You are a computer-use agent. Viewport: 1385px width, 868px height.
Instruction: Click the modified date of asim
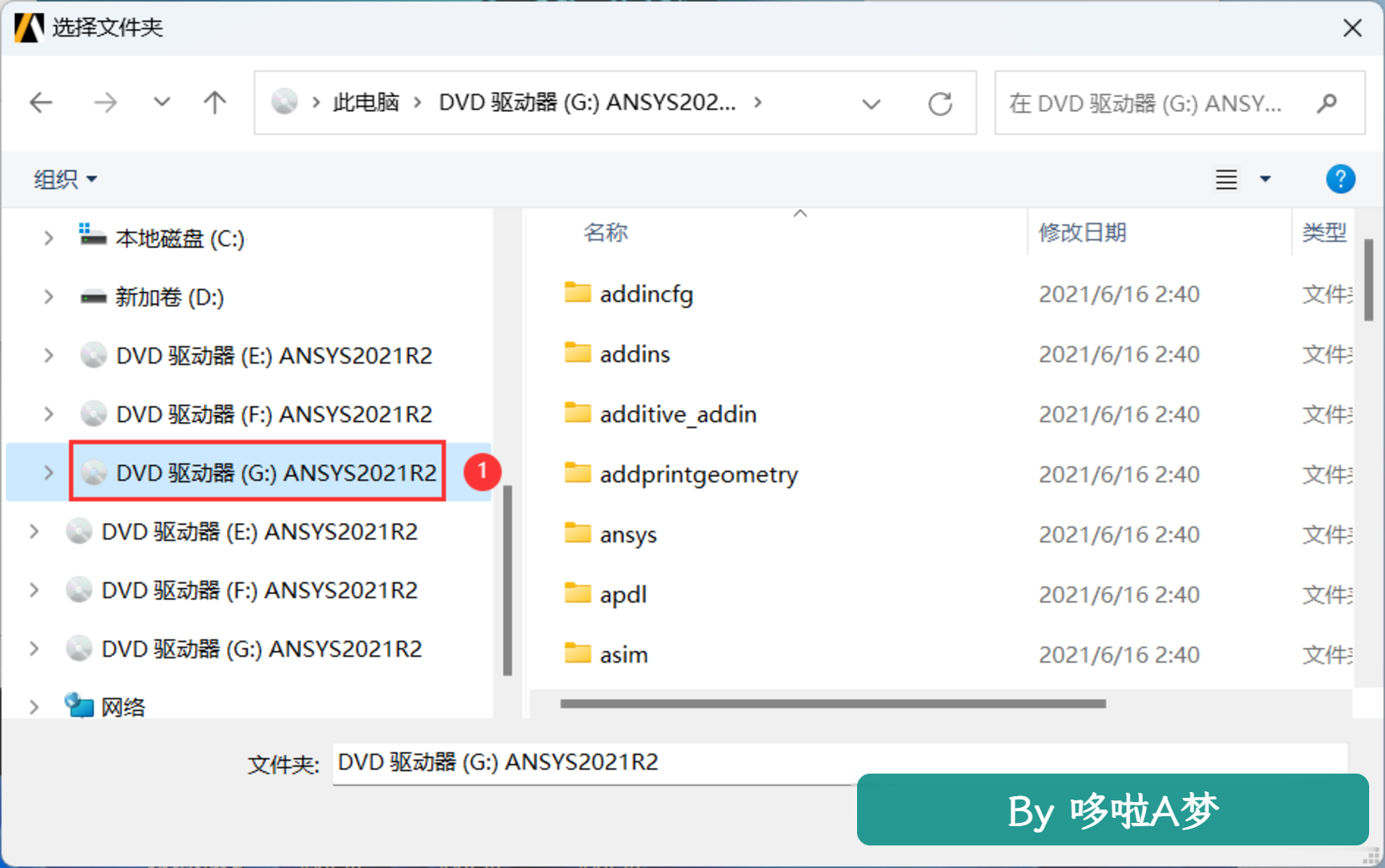coord(1119,655)
